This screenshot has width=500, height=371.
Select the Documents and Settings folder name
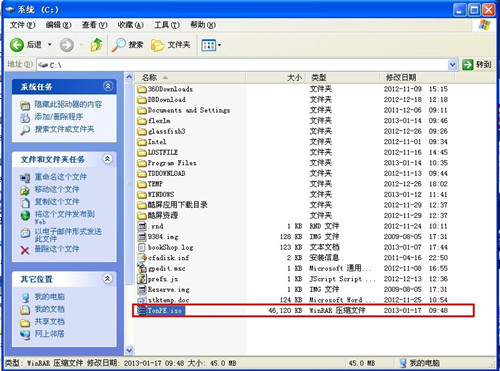click(x=189, y=110)
